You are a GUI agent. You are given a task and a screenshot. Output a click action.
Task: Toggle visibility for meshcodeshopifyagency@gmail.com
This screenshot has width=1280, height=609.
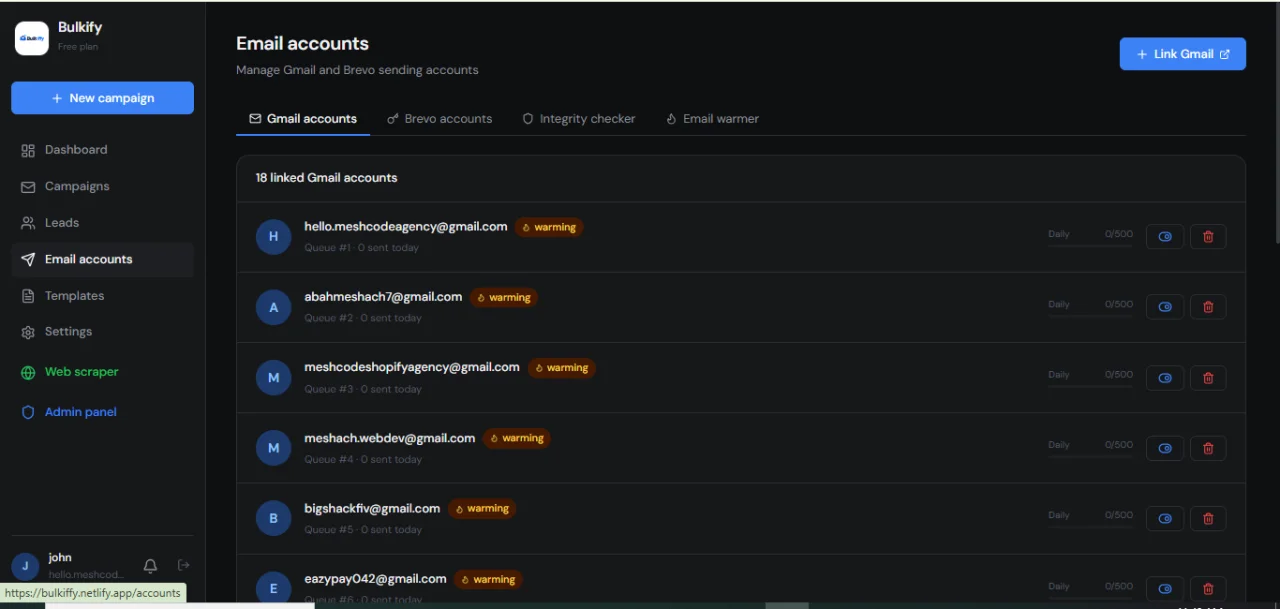[1165, 378]
